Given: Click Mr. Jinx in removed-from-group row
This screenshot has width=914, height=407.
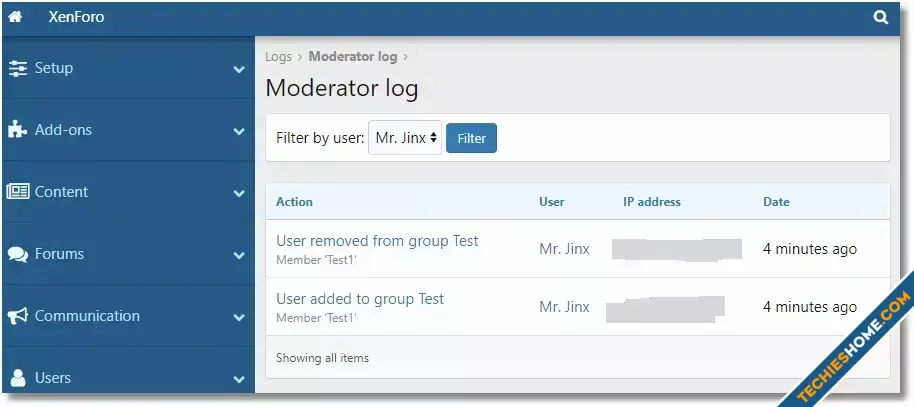Looking at the screenshot, I should [564, 249].
